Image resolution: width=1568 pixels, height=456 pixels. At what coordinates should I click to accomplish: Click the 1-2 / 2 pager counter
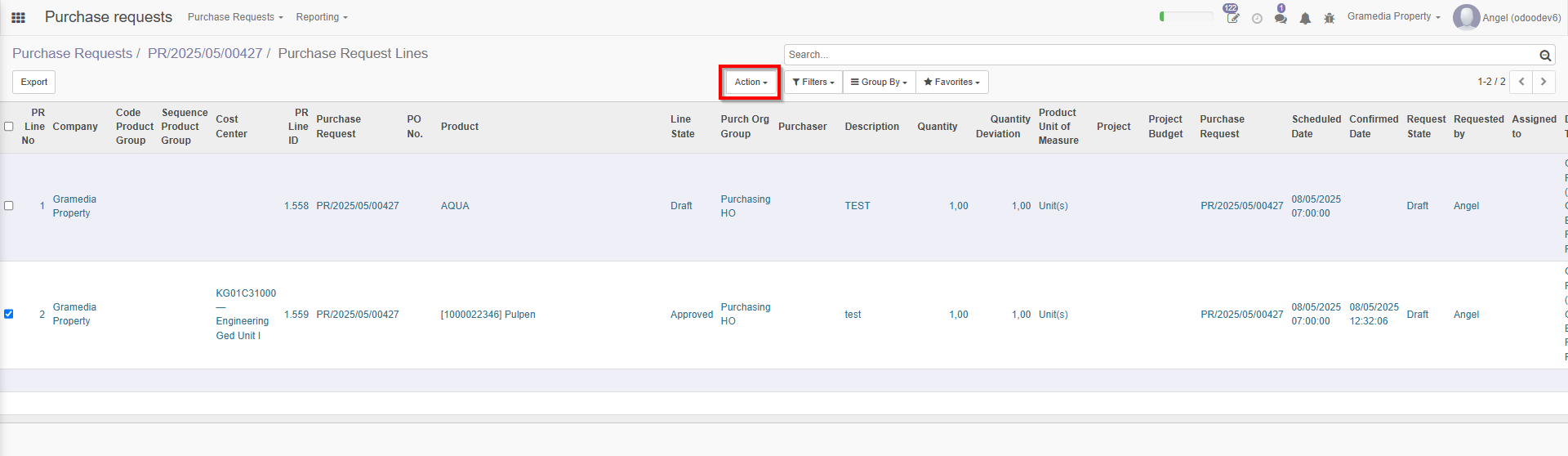tap(1491, 82)
